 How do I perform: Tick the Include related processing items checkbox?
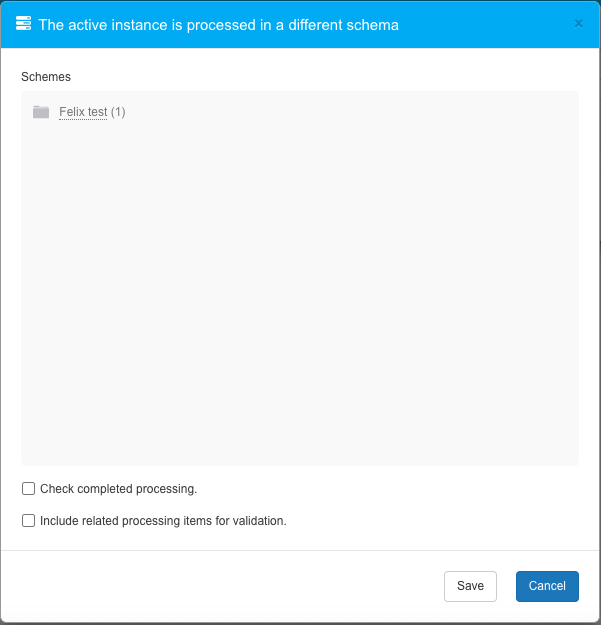[x=29, y=521]
